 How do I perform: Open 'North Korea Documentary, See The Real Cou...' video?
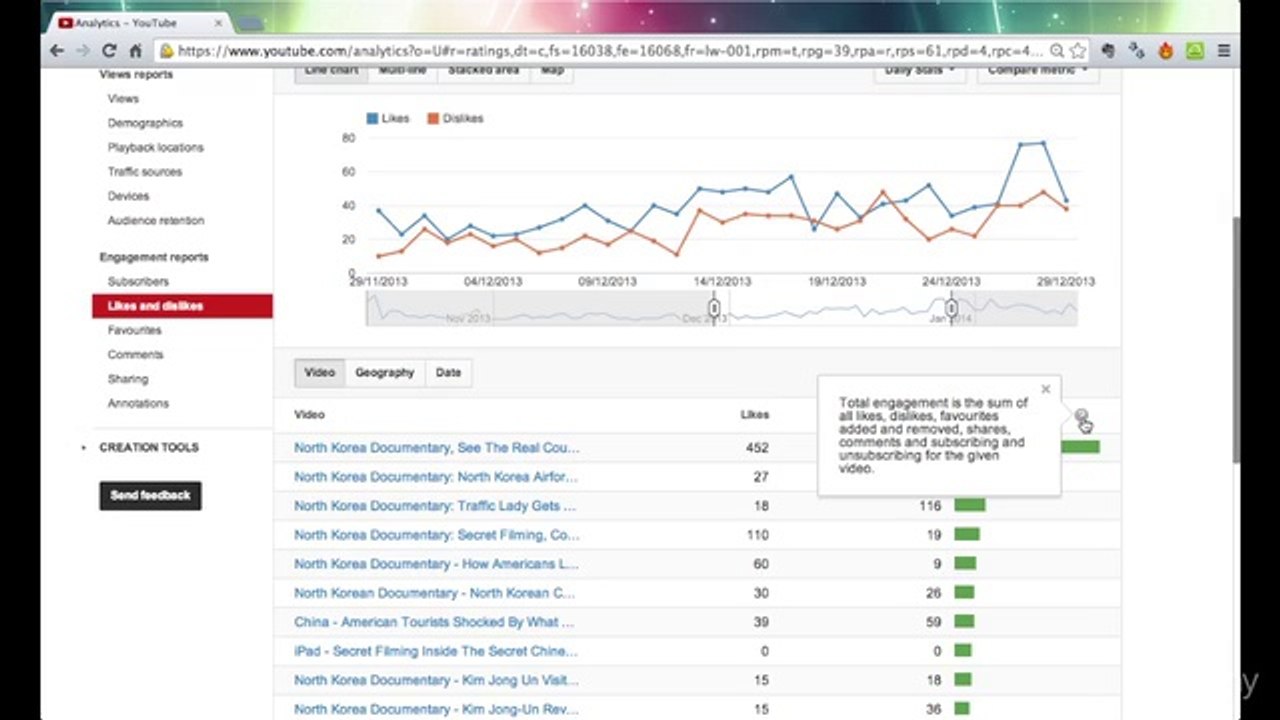tap(436, 448)
